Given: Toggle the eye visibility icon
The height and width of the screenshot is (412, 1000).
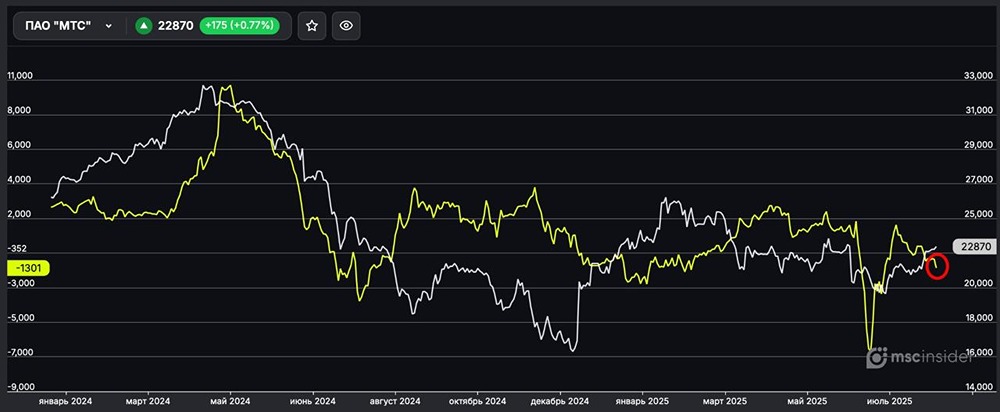Looking at the screenshot, I should pos(346,26).
